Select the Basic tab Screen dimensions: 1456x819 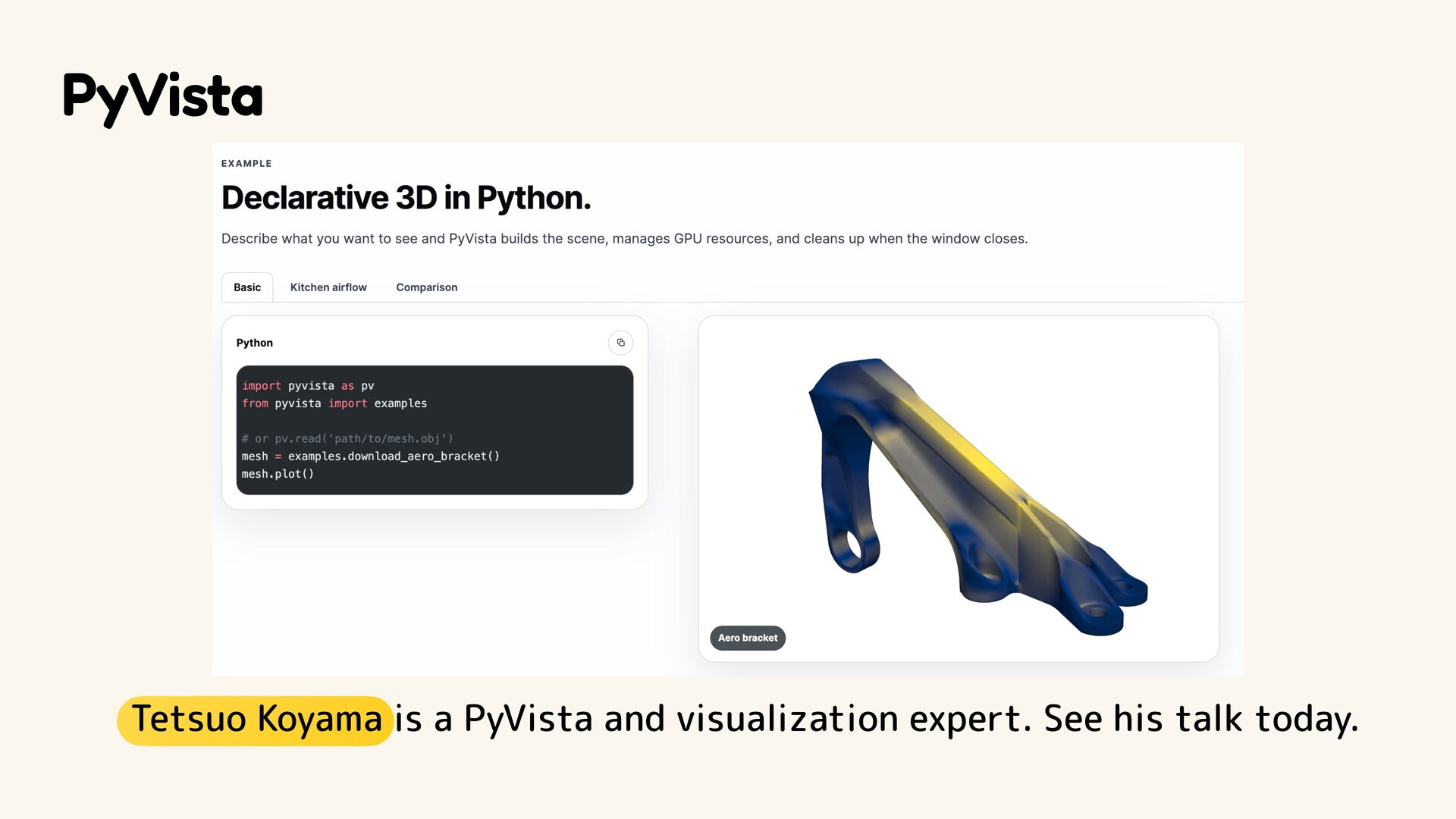[x=247, y=287]
